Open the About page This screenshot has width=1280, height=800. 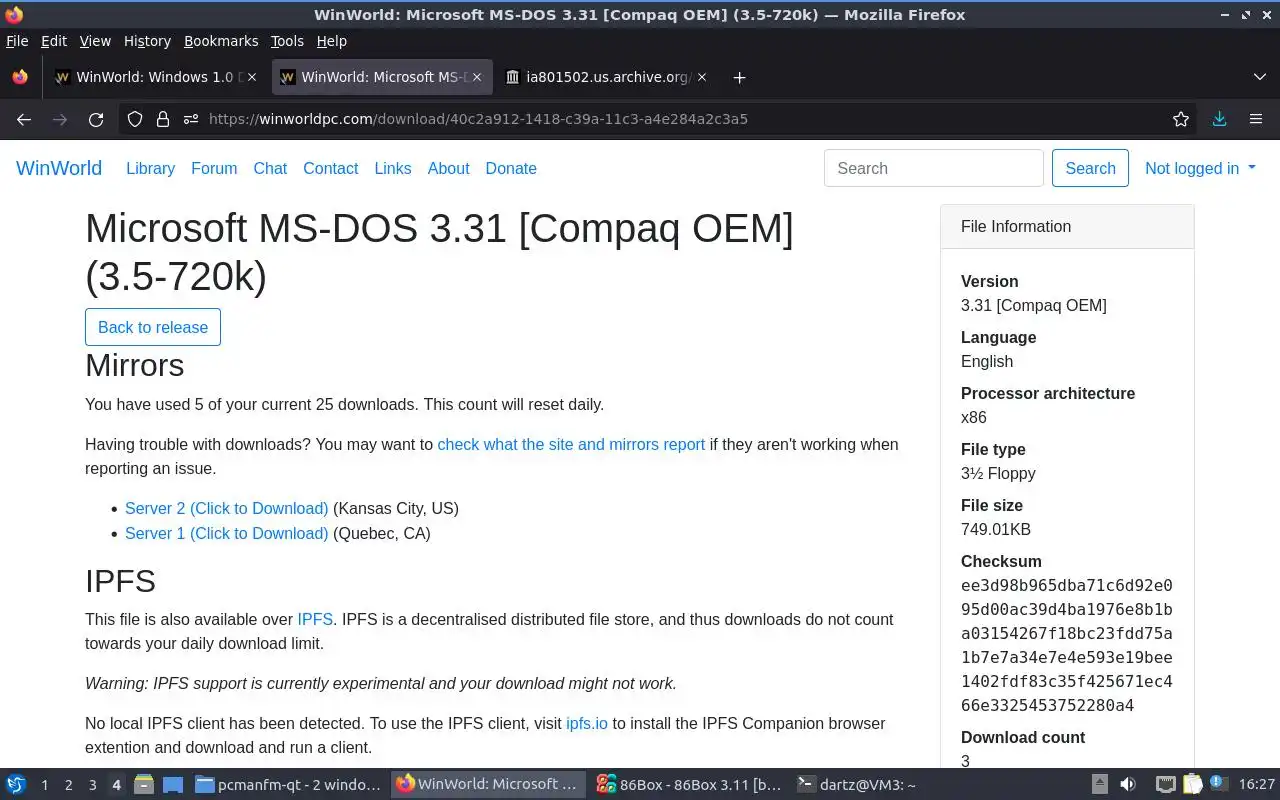click(448, 168)
